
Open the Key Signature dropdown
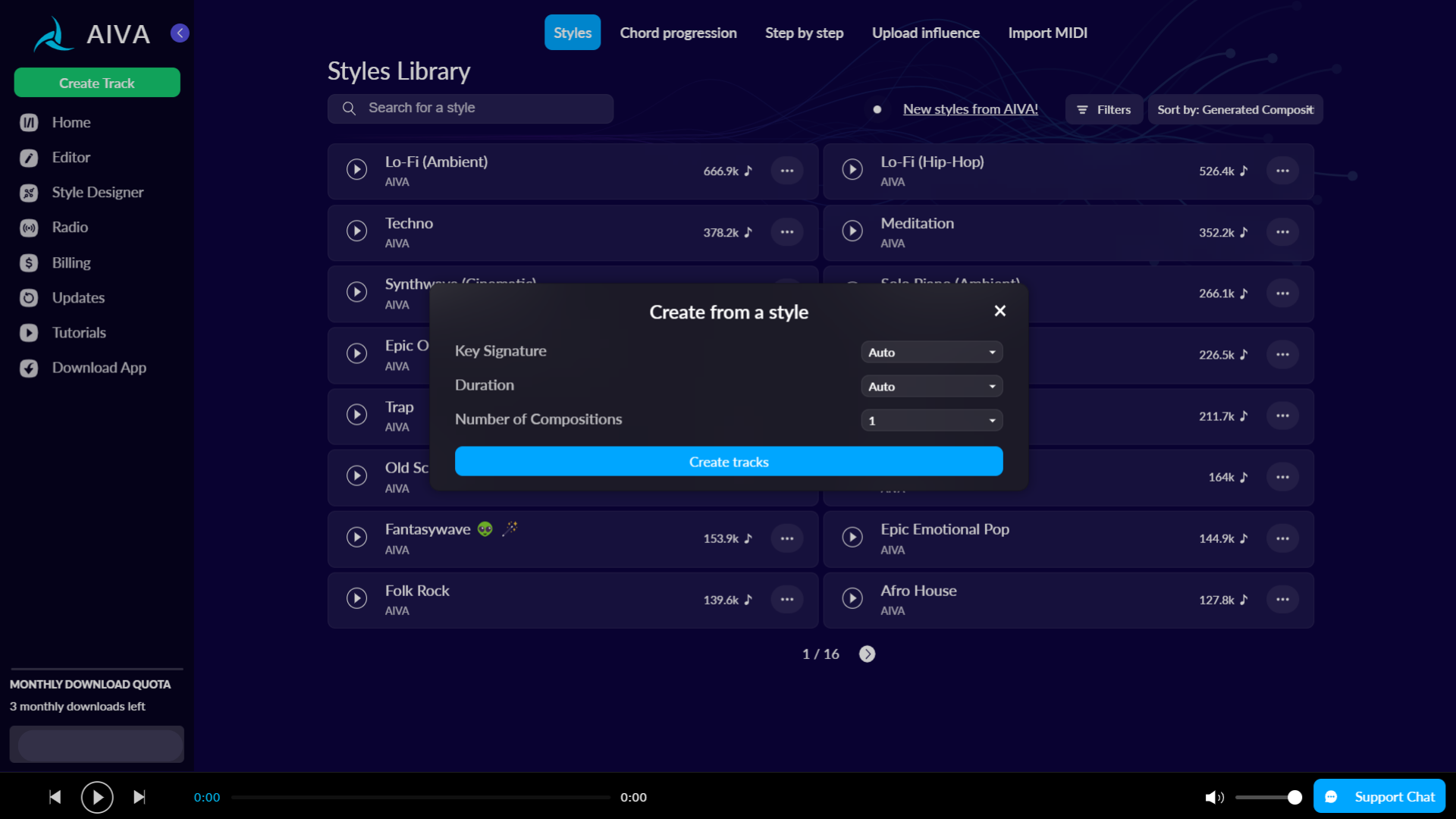[x=931, y=353]
